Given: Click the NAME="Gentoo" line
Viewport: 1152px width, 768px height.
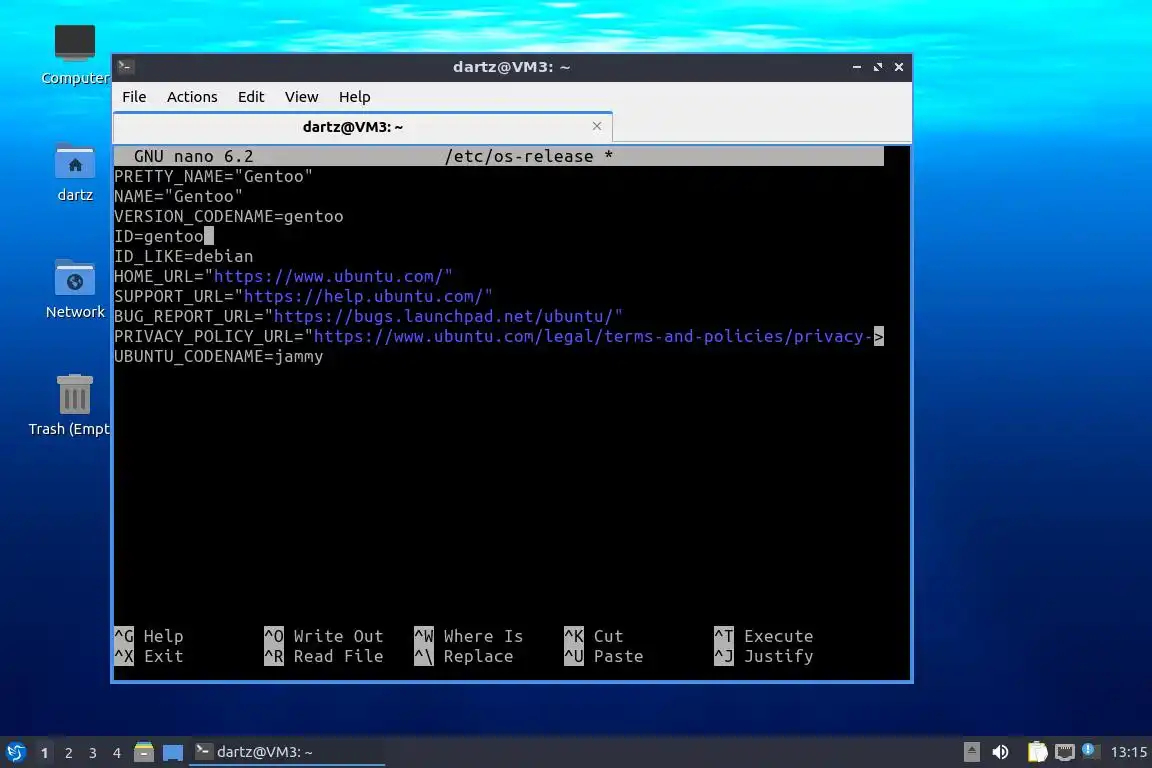Looking at the screenshot, I should pos(178,196).
